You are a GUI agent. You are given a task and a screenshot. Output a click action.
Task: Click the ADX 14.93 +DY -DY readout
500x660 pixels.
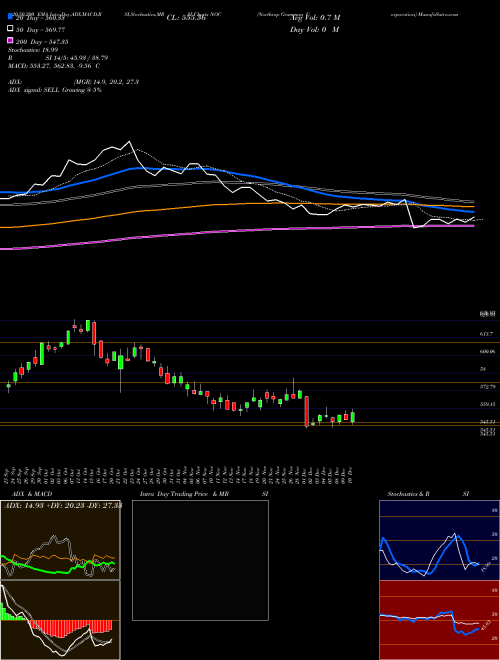pos(63,505)
